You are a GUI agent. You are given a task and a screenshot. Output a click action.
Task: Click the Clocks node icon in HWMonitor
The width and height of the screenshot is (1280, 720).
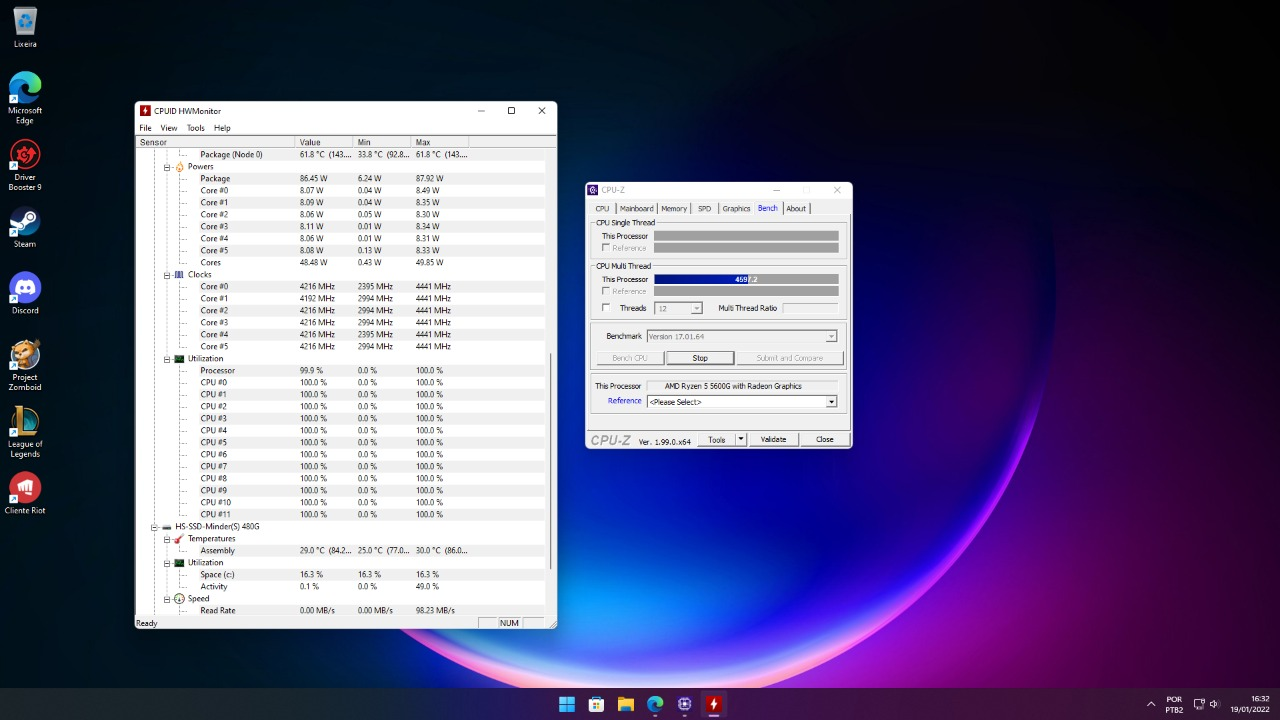tap(180, 275)
